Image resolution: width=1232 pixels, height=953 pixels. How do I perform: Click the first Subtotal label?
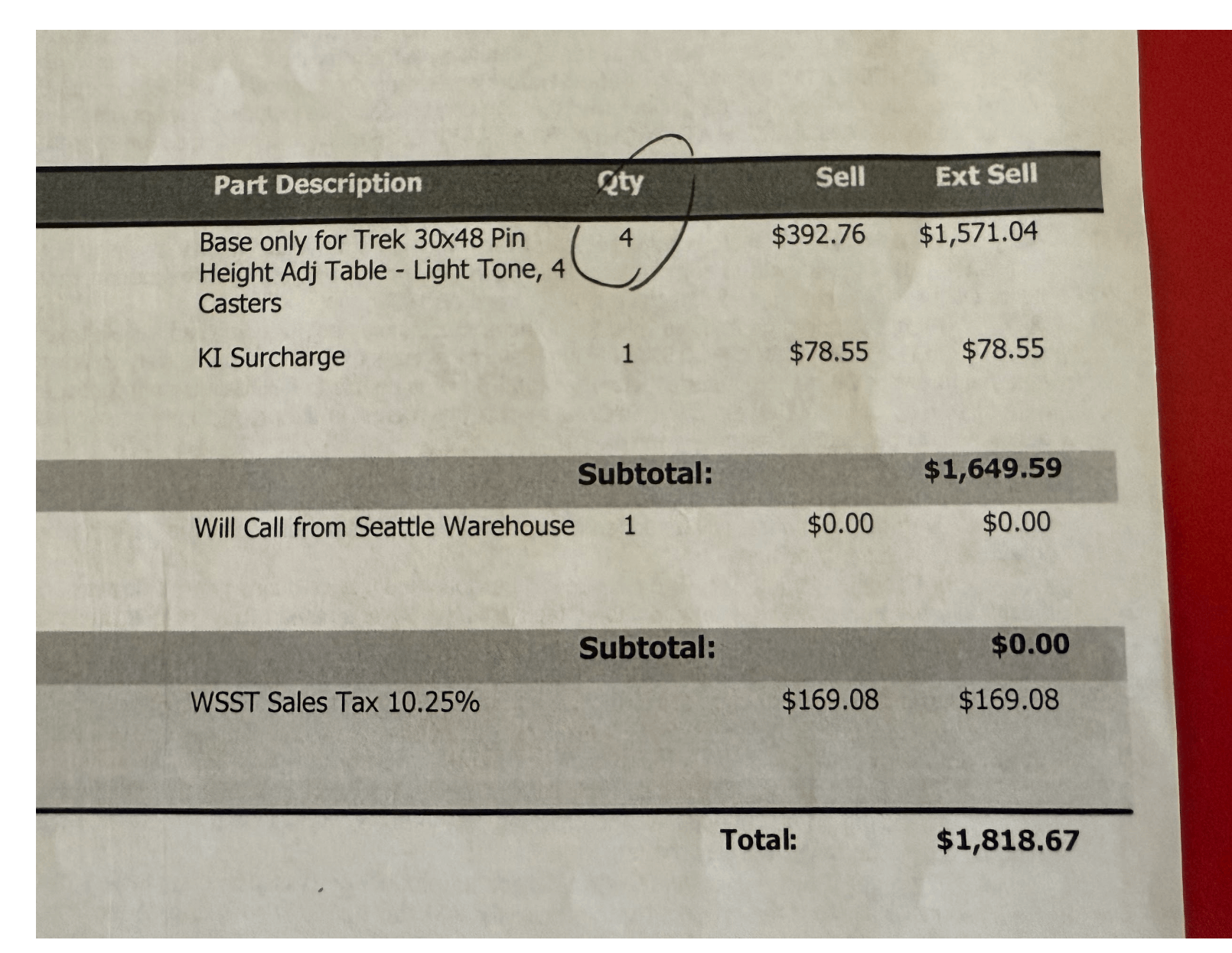645,473
